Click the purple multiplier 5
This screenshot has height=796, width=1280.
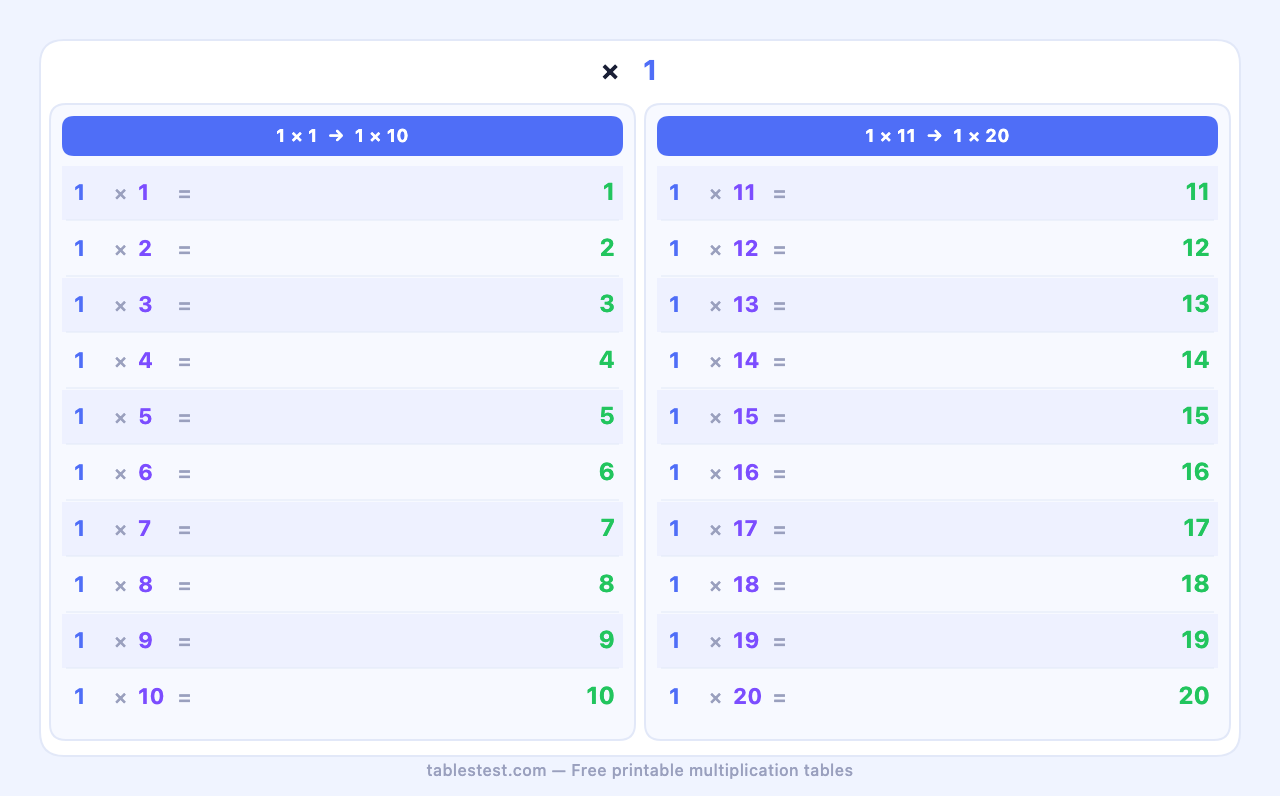tap(145, 416)
